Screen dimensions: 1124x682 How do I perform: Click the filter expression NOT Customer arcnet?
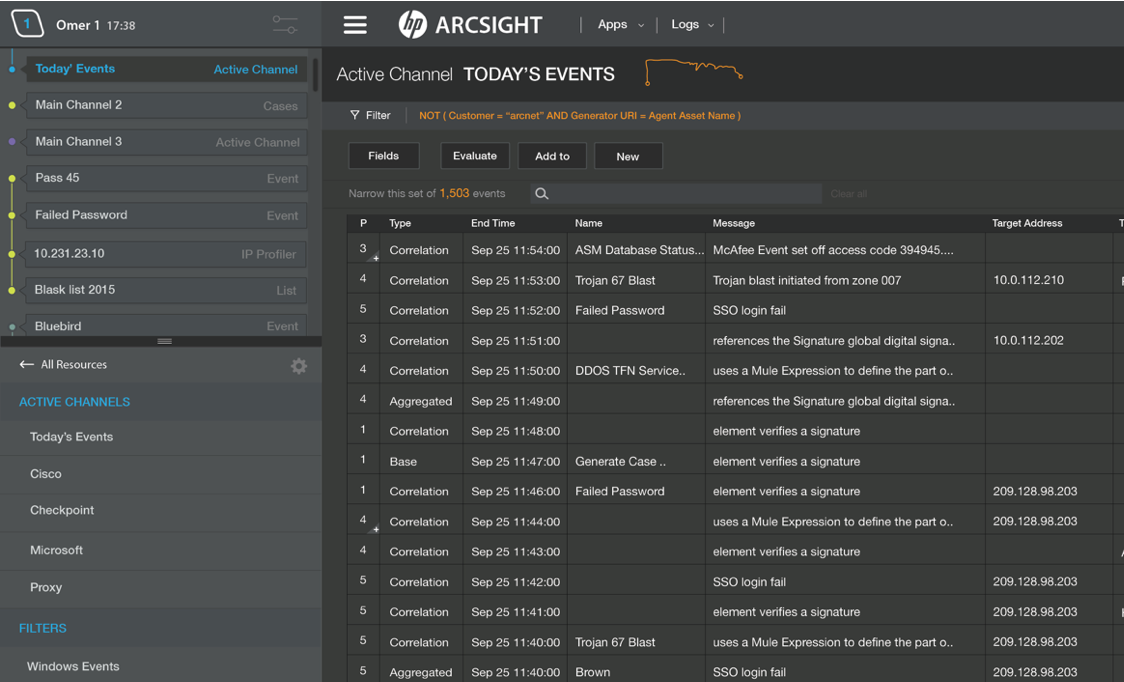580,115
